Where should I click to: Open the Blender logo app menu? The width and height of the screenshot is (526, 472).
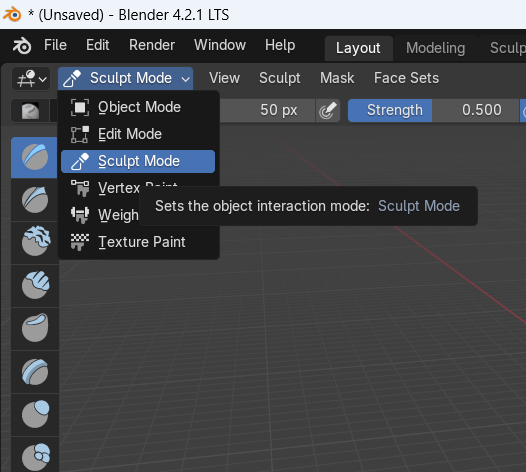click(x=22, y=46)
